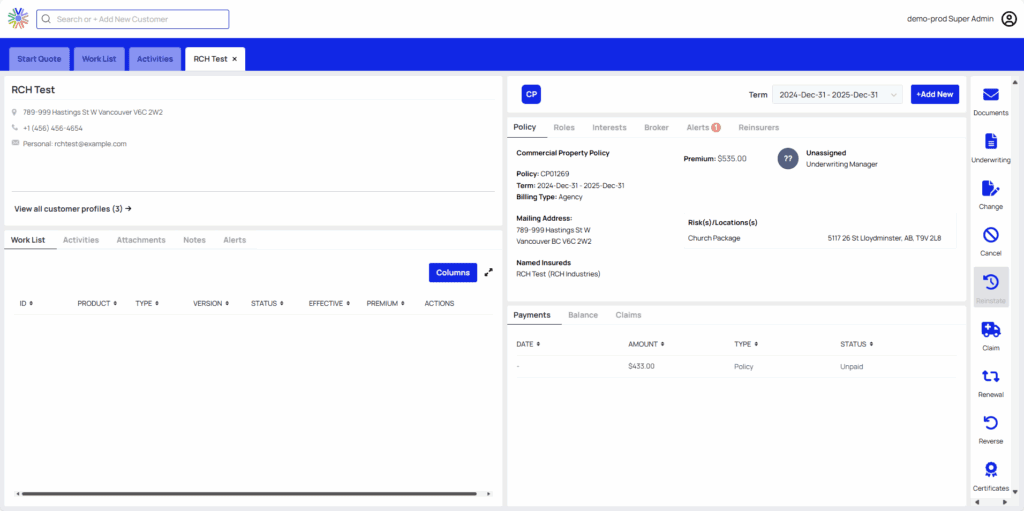This screenshot has height=511, width=1024.
Task: Open customer panel Alerts tab
Action: click(234, 240)
